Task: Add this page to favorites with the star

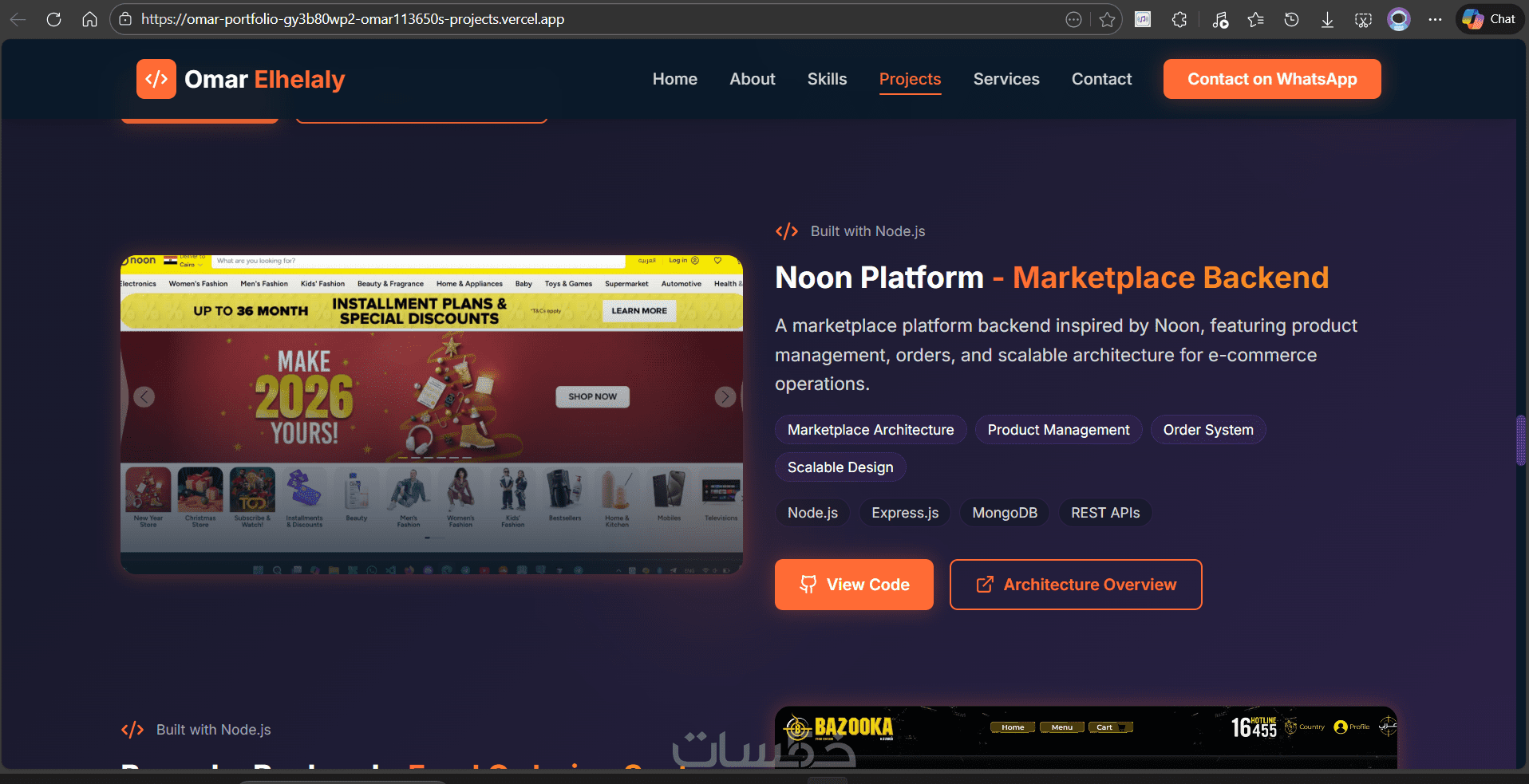Action: point(1107,19)
